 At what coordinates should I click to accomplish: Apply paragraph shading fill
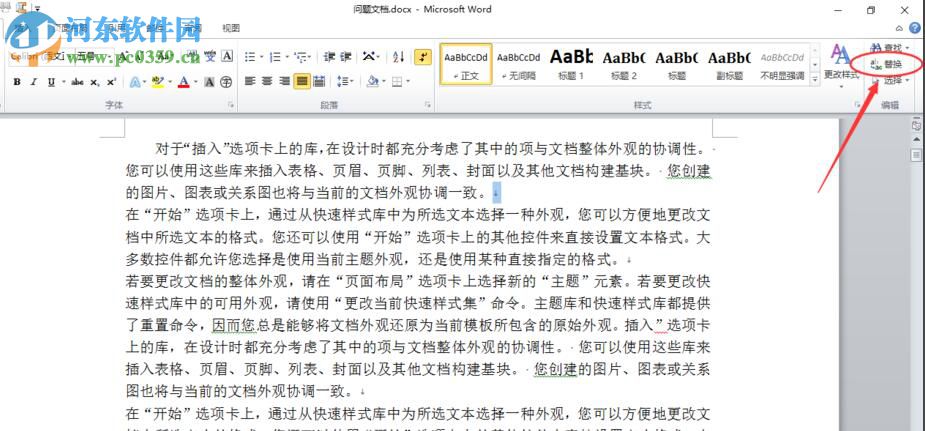tap(372, 81)
